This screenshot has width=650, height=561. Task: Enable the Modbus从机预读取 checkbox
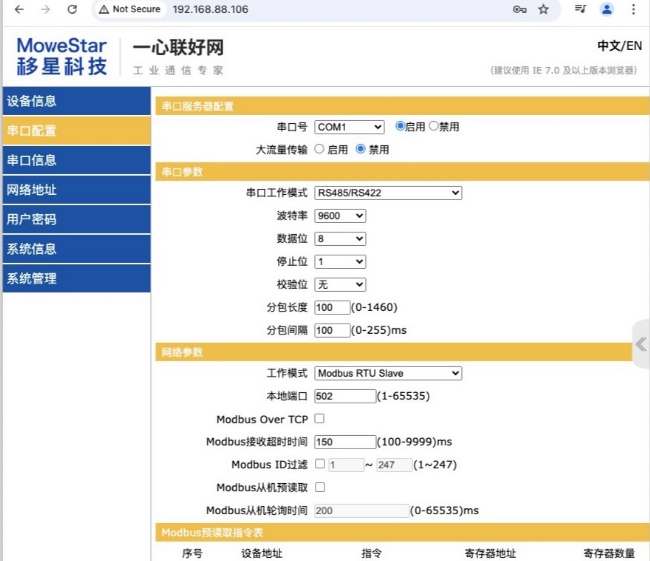tap(320, 487)
